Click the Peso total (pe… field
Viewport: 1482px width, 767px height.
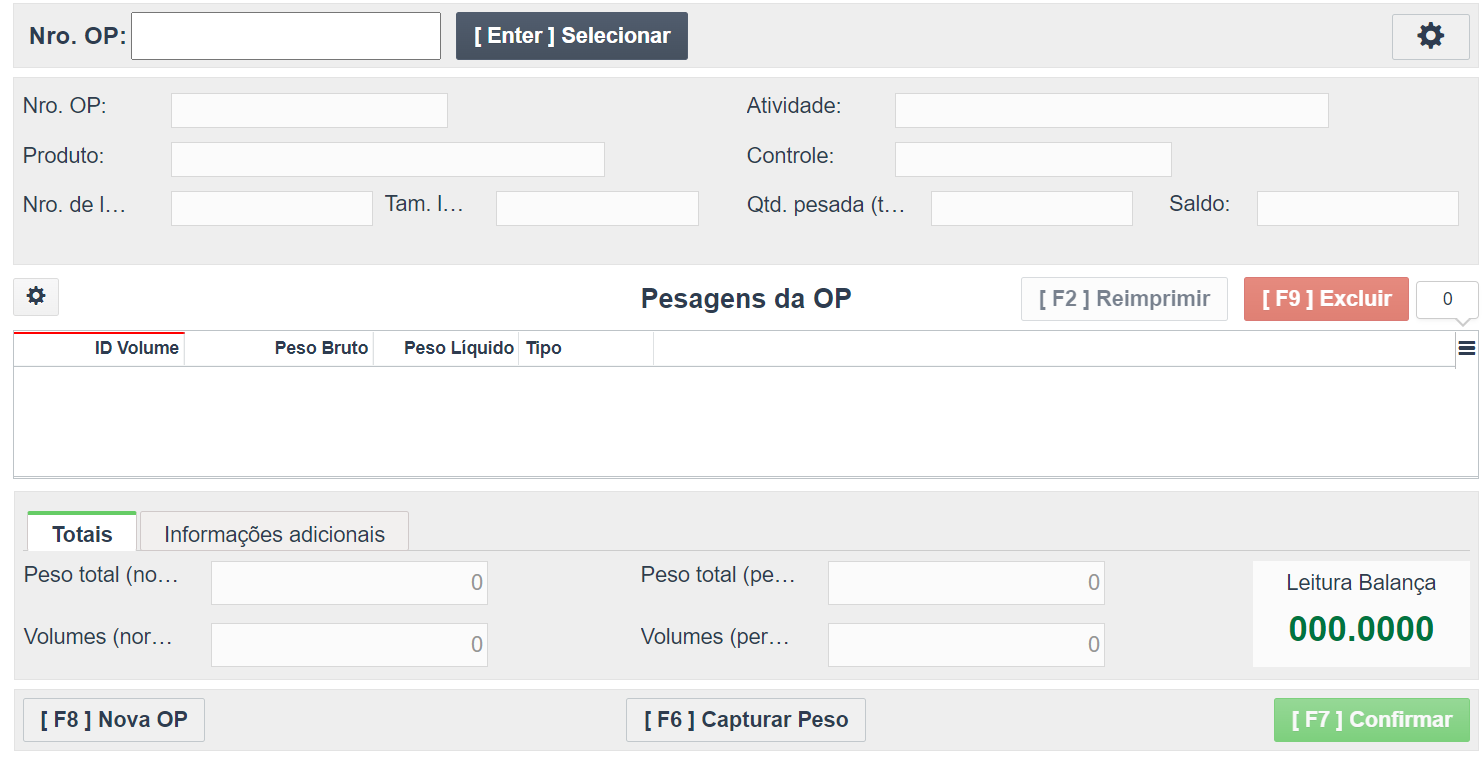tap(966, 583)
